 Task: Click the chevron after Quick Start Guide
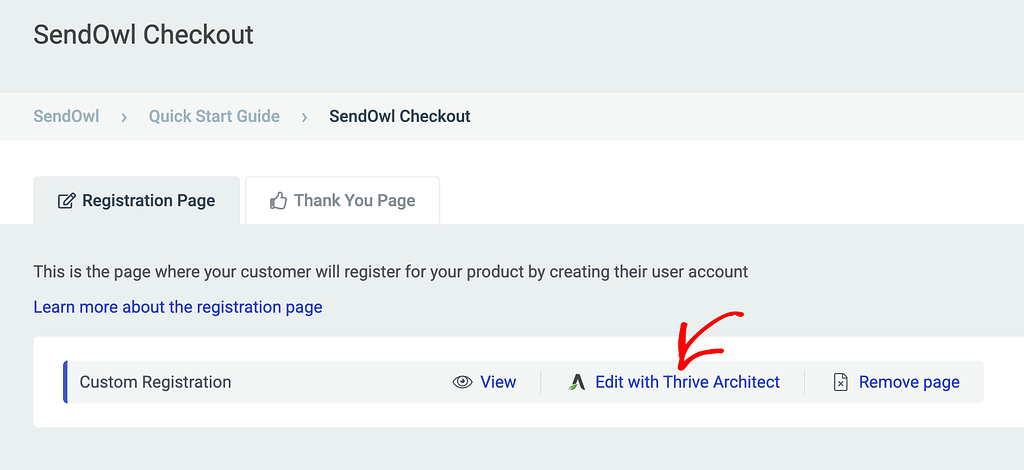[x=304, y=117]
